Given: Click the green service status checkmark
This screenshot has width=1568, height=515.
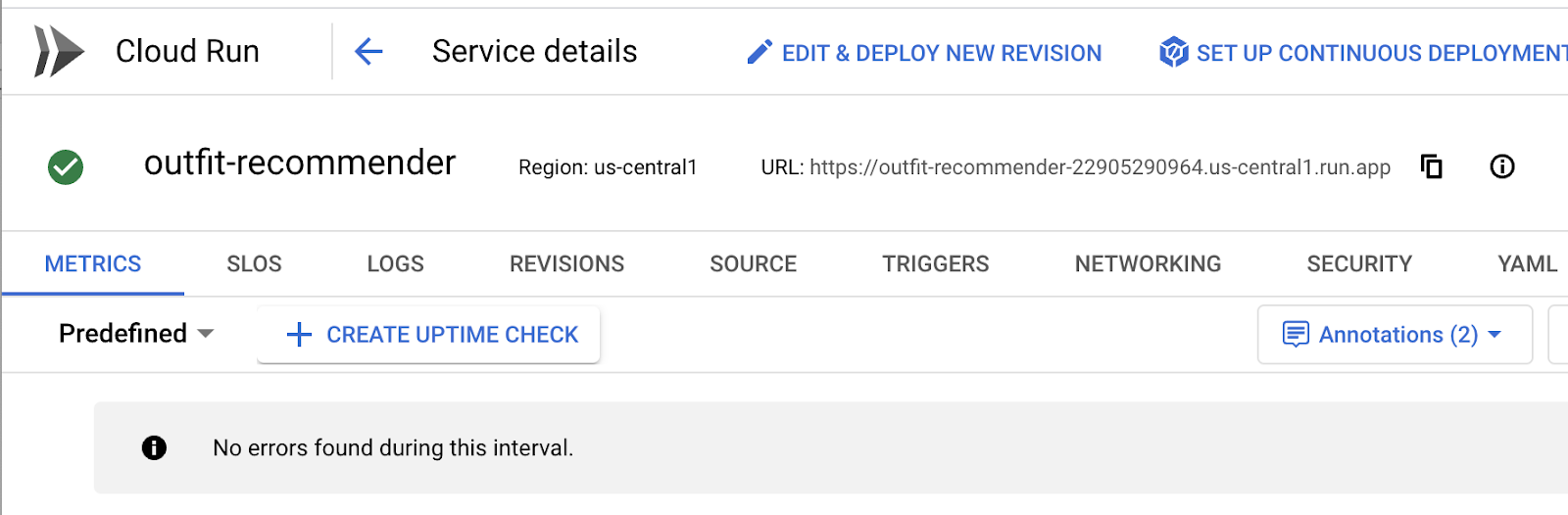Looking at the screenshot, I should coord(66,167).
